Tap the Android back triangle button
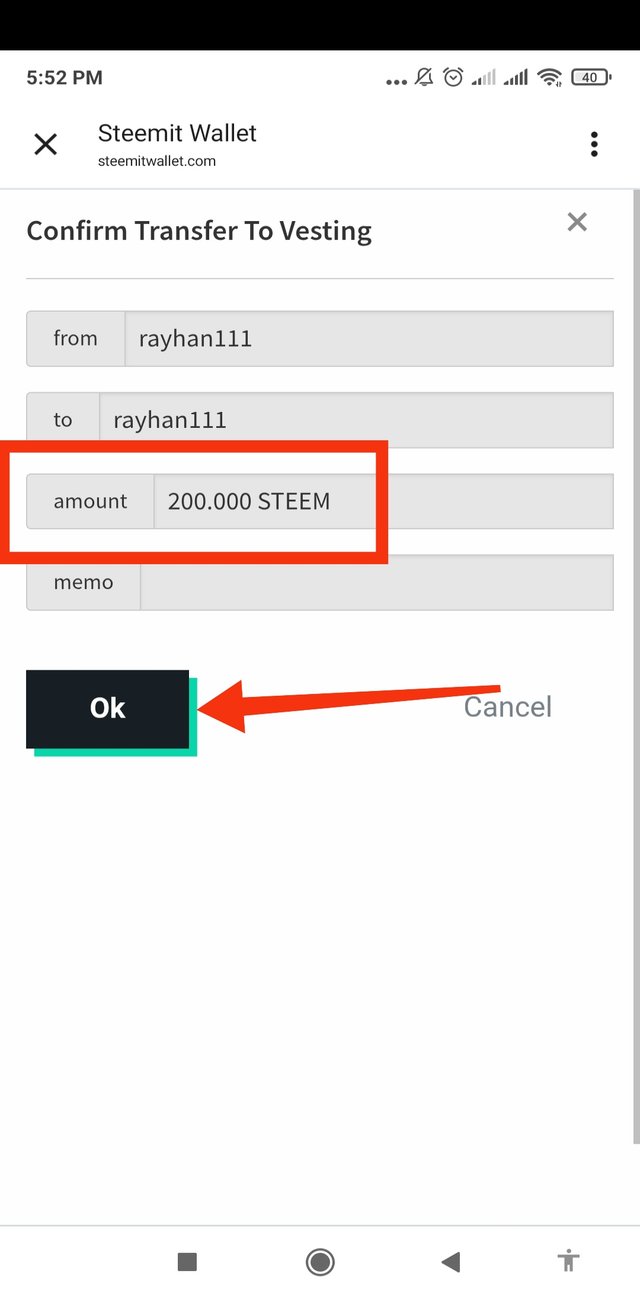This screenshot has height=1299, width=640. pyautogui.click(x=451, y=1262)
